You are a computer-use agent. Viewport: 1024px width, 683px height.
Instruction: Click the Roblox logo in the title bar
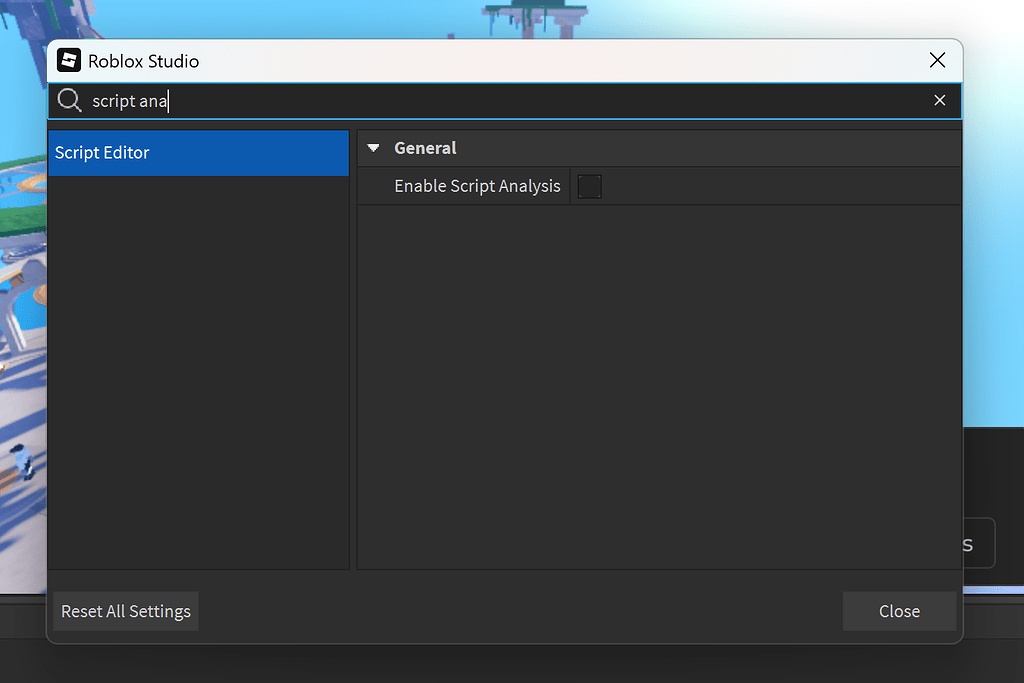(x=69, y=60)
